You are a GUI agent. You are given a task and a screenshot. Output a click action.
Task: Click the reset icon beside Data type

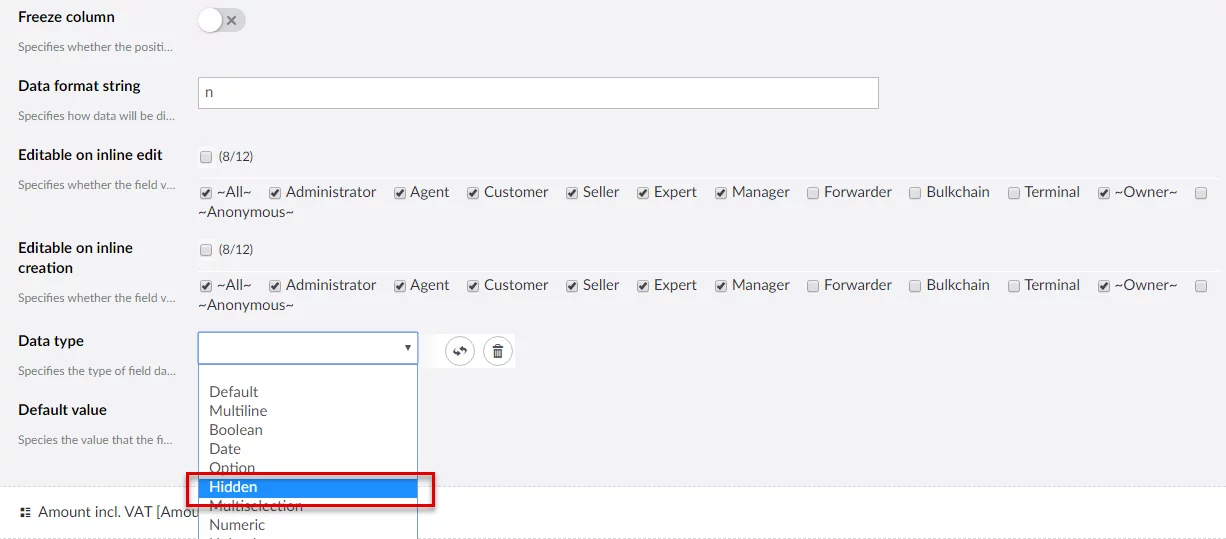click(x=460, y=351)
